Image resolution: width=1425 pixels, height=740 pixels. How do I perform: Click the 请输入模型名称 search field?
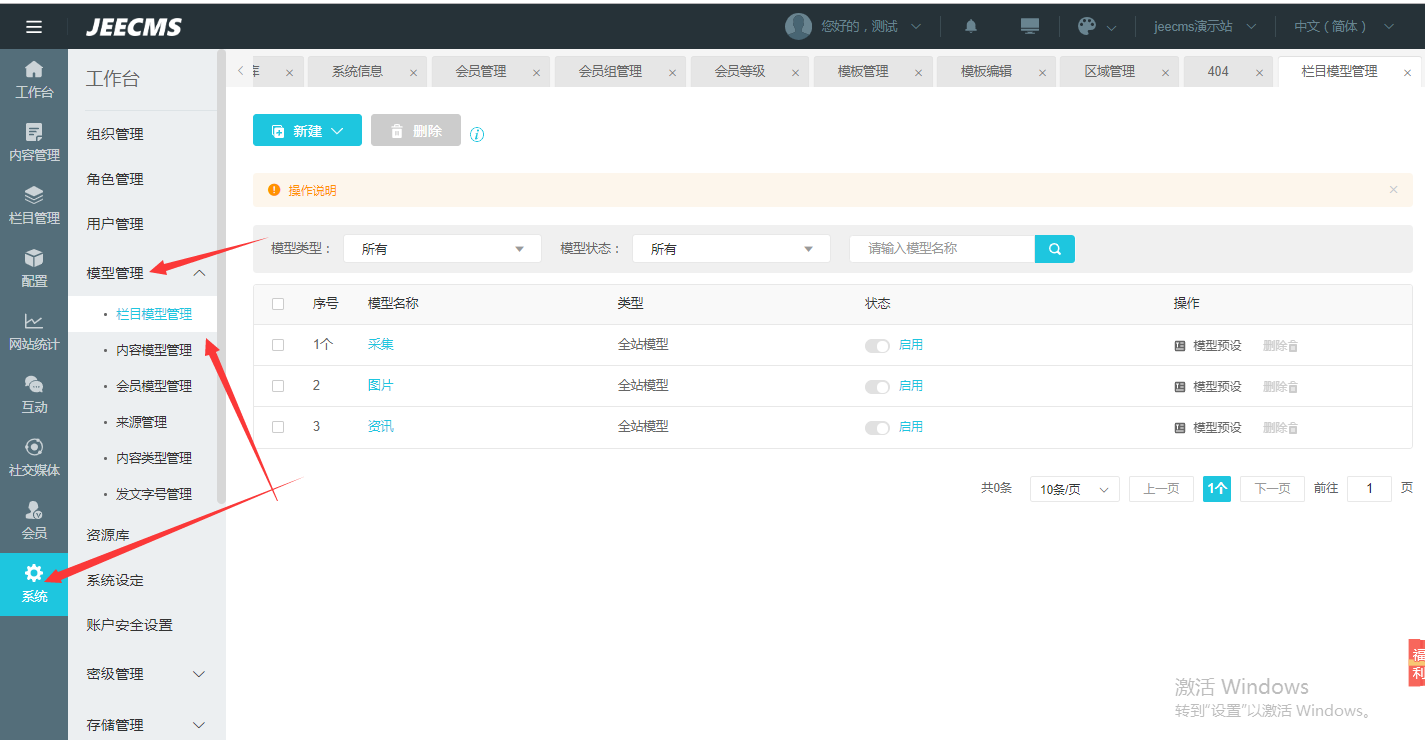pyautogui.click(x=941, y=249)
